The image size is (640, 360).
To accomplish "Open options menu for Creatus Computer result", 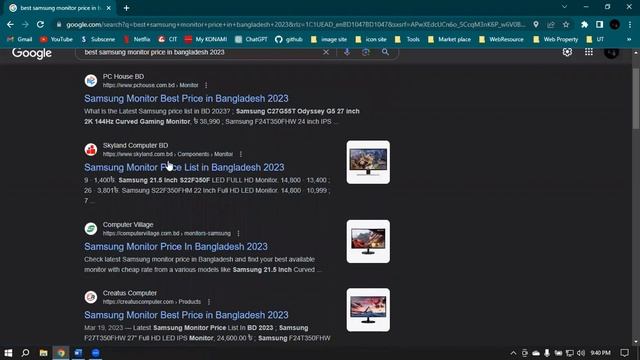I will pyautogui.click(x=209, y=302).
